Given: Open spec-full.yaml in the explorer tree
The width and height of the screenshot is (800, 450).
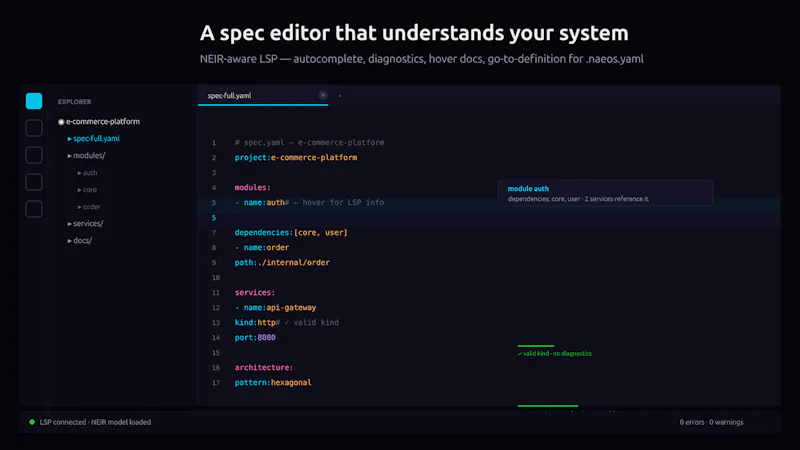Looking at the screenshot, I should pyautogui.click(x=96, y=138).
